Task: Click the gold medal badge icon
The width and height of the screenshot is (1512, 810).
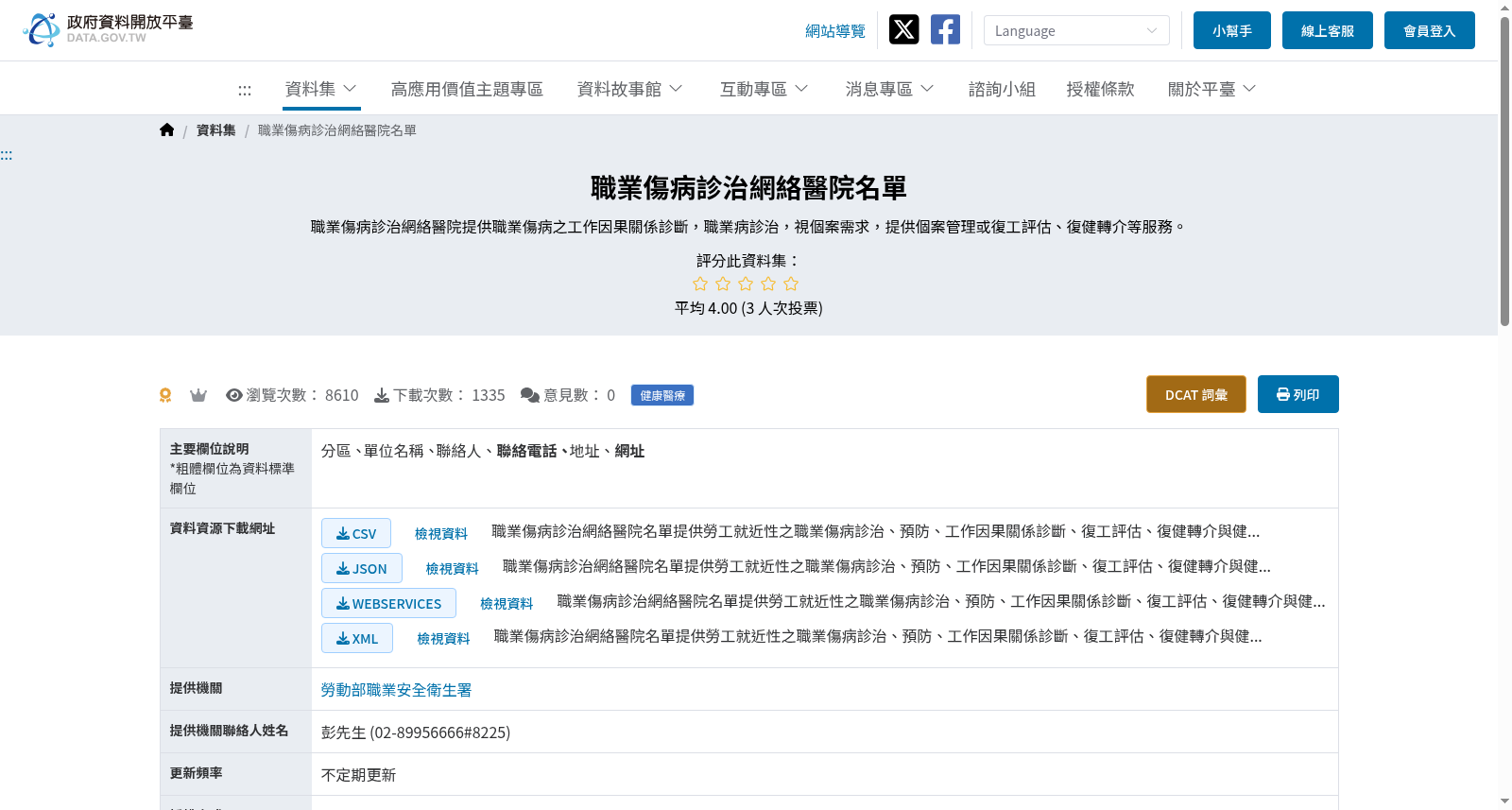Action: (165, 395)
